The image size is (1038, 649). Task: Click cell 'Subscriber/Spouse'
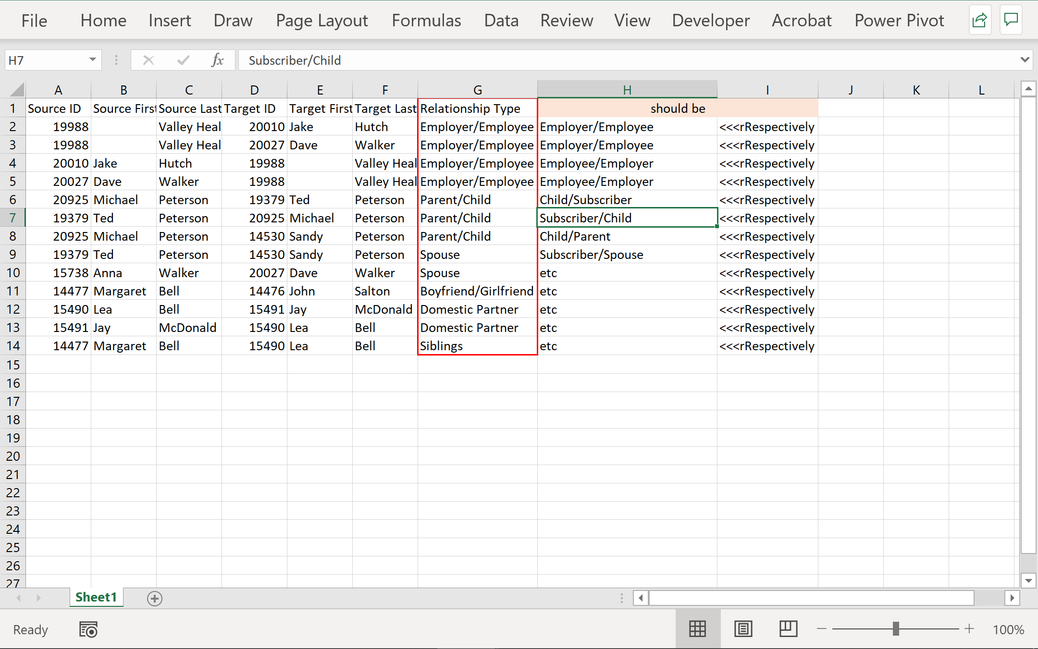pyautogui.click(x=627, y=255)
